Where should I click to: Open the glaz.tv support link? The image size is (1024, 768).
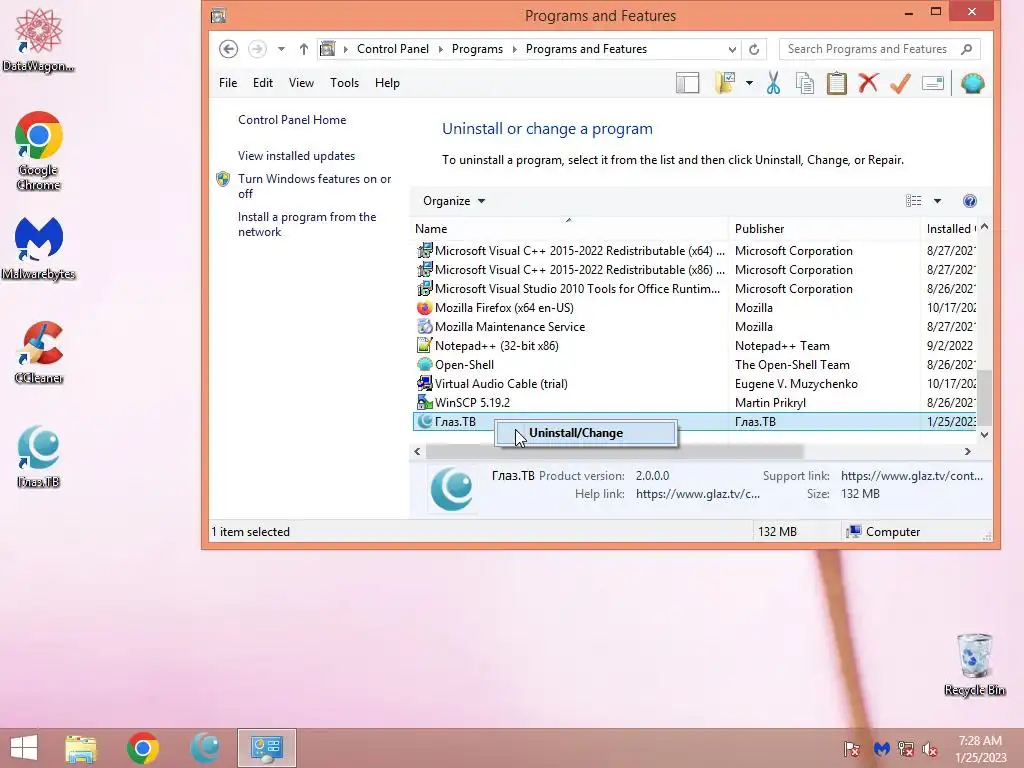[912, 476]
